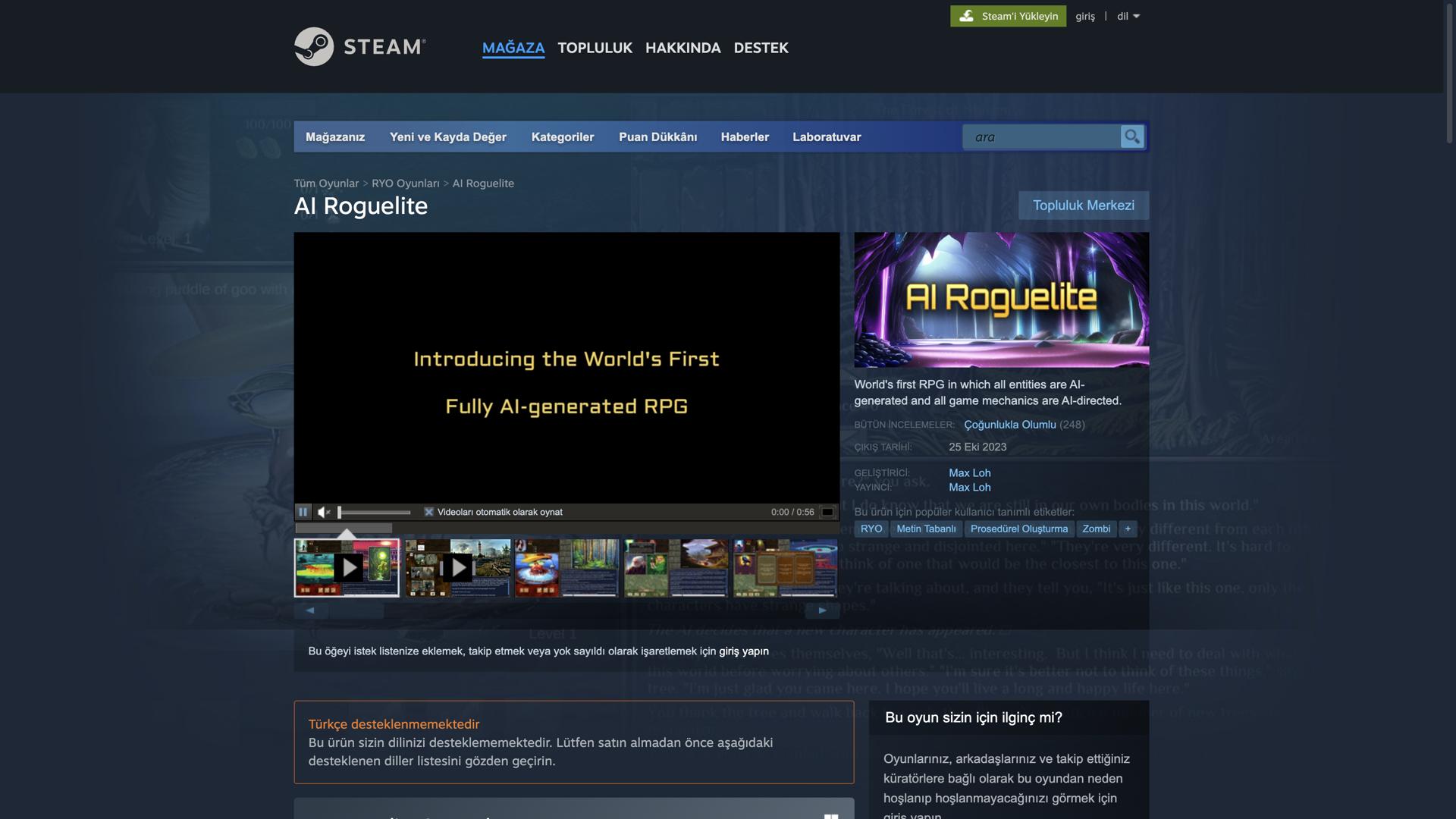Click the right arrow under the thumbnails
This screenshot has height=819, width=1456.
point(822,610)
